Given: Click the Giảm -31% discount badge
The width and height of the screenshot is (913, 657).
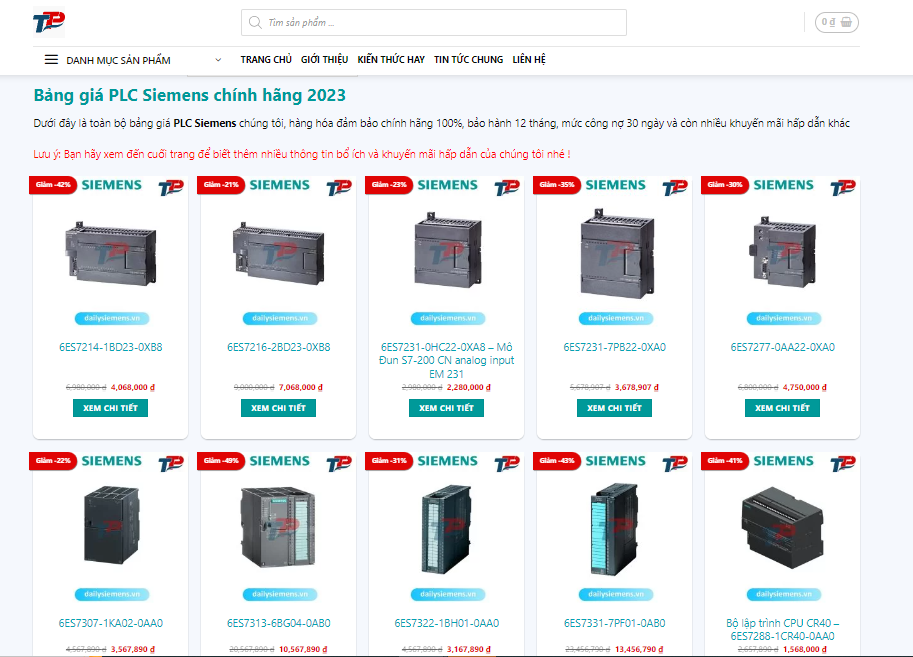Looking at the screenshot, I should point(389,461).
